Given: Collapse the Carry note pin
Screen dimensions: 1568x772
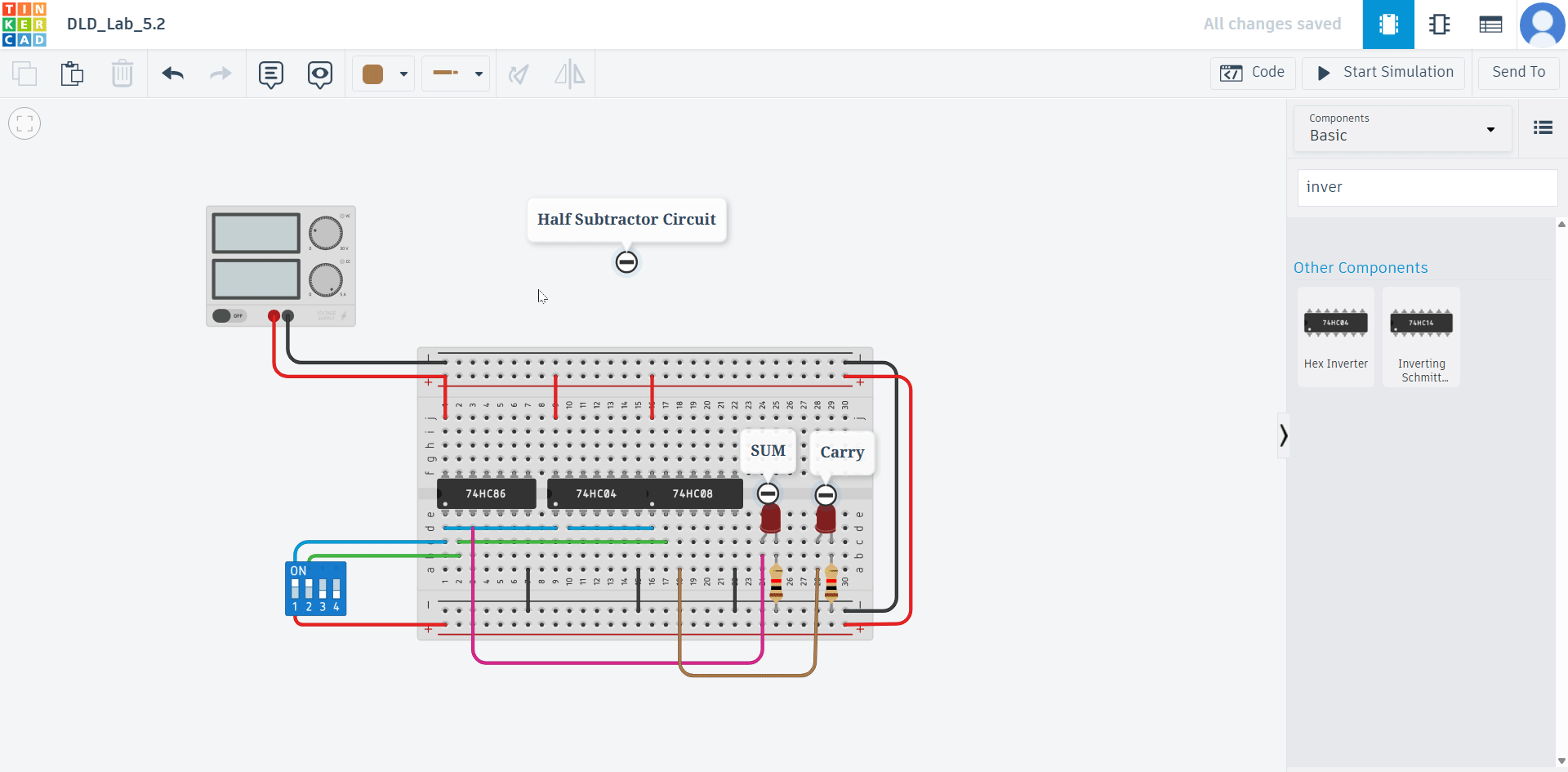Looking at the screenshot, I should click(826, 495).
